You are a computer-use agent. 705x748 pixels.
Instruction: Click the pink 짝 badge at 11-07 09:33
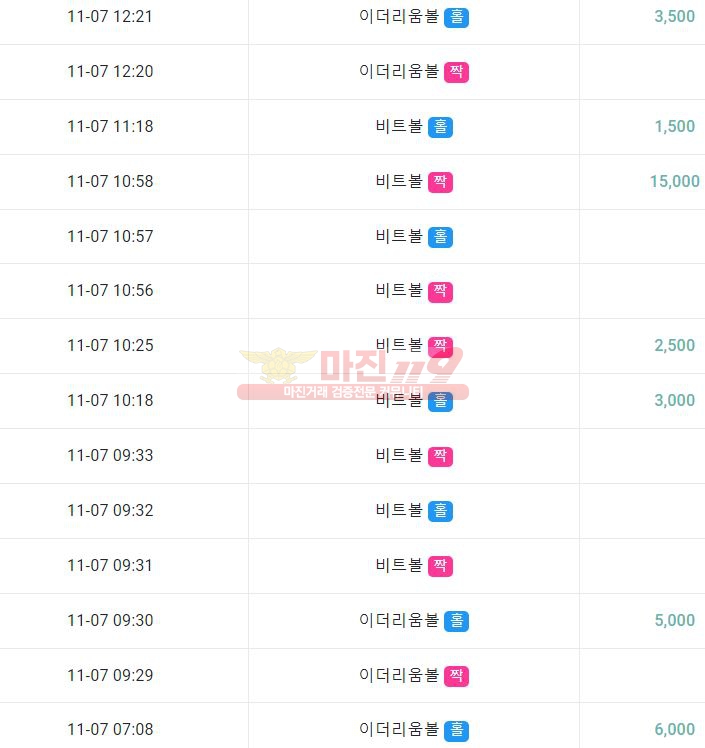[440, 457]
